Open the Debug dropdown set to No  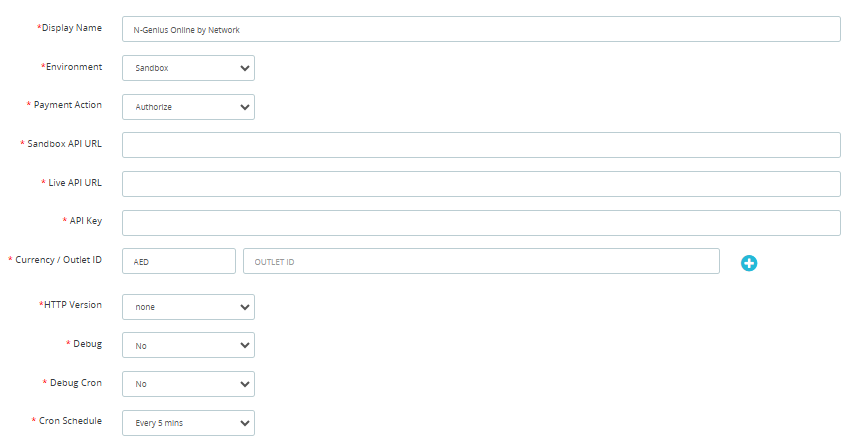(x=188, y=345)
